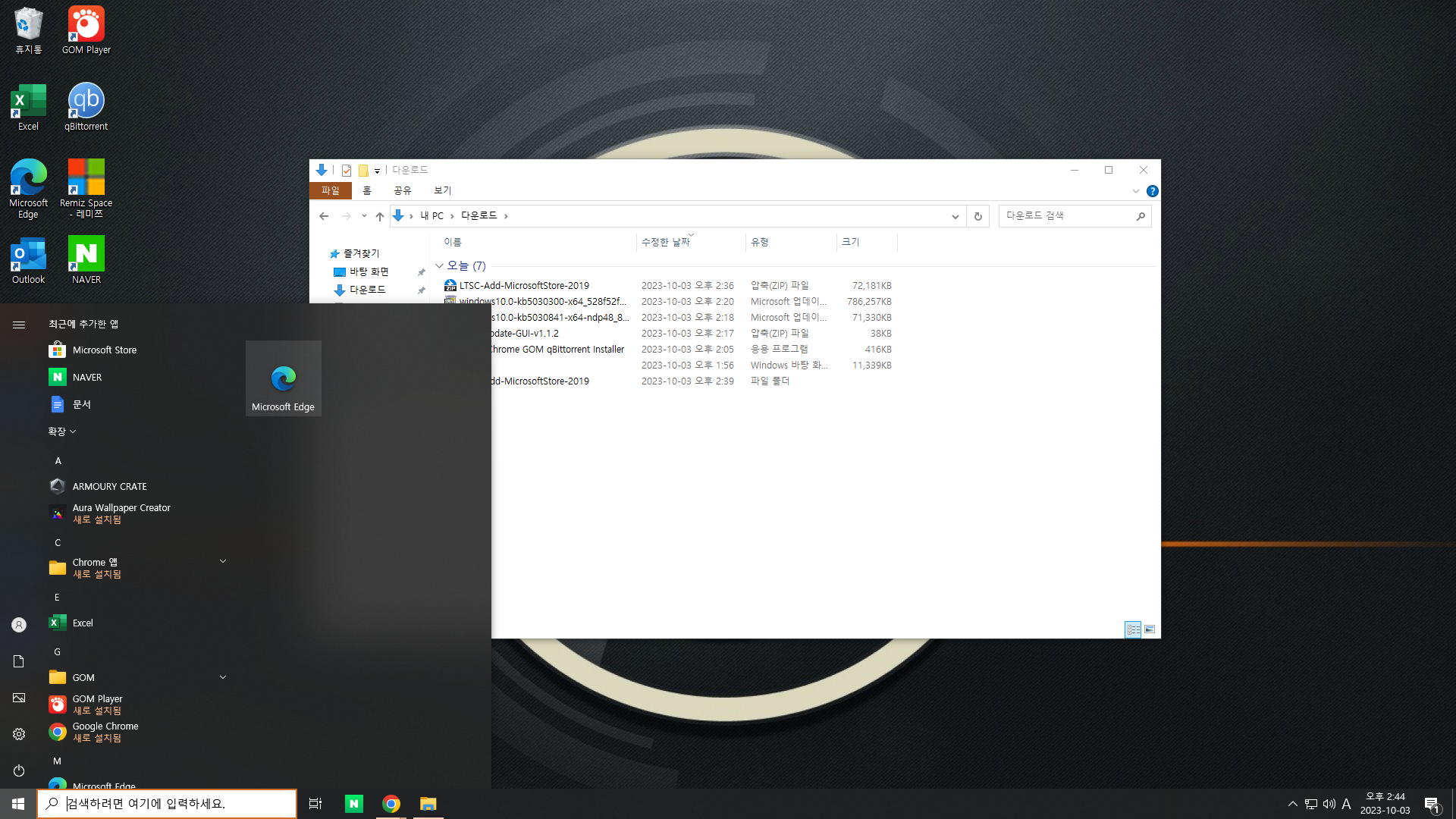Toggle the IME language indicator A
Image resolution: width=1456 pixels, height=819 pixels.
(1346, 804)
